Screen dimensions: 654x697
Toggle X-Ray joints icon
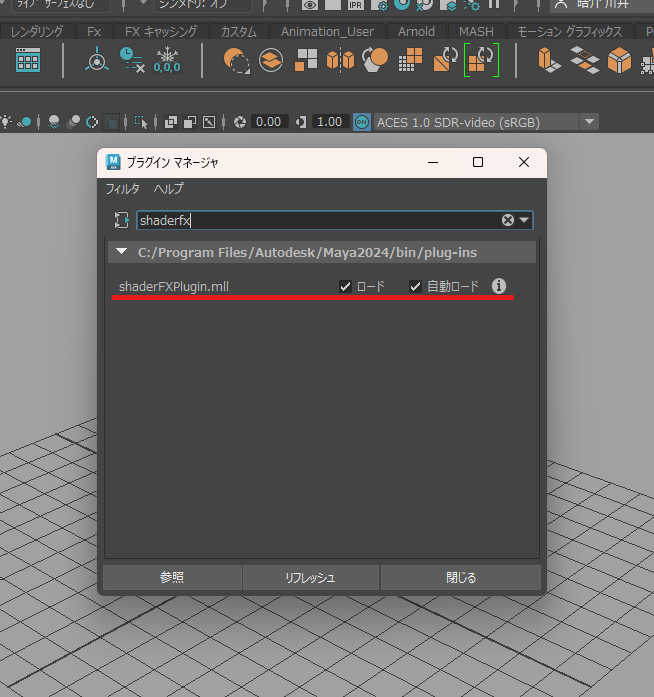[x=209, y=122]
